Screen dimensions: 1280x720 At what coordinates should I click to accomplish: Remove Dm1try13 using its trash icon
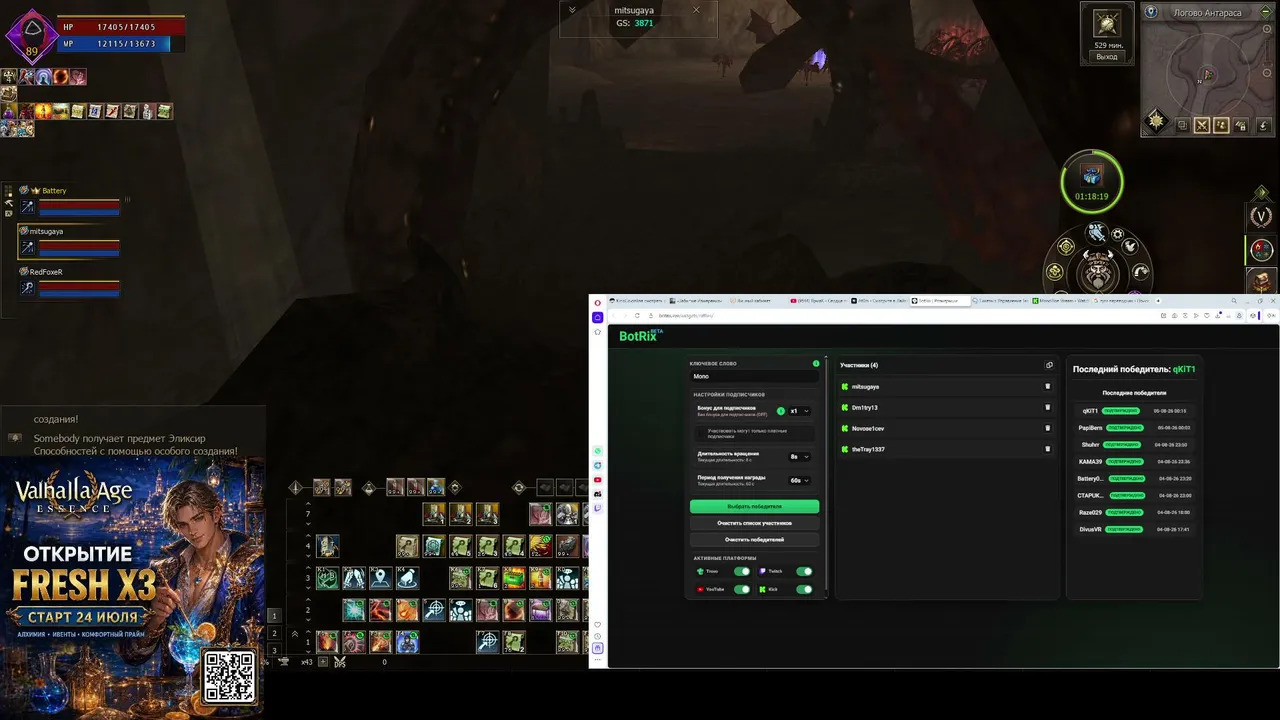(x=1048, y=407)
